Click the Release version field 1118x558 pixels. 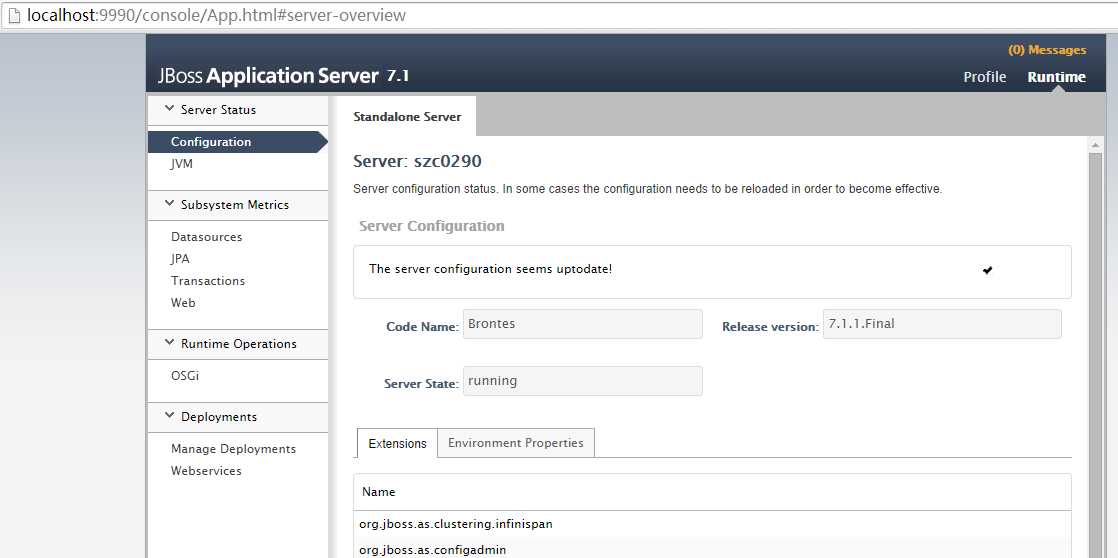click(x=942, y=324)
